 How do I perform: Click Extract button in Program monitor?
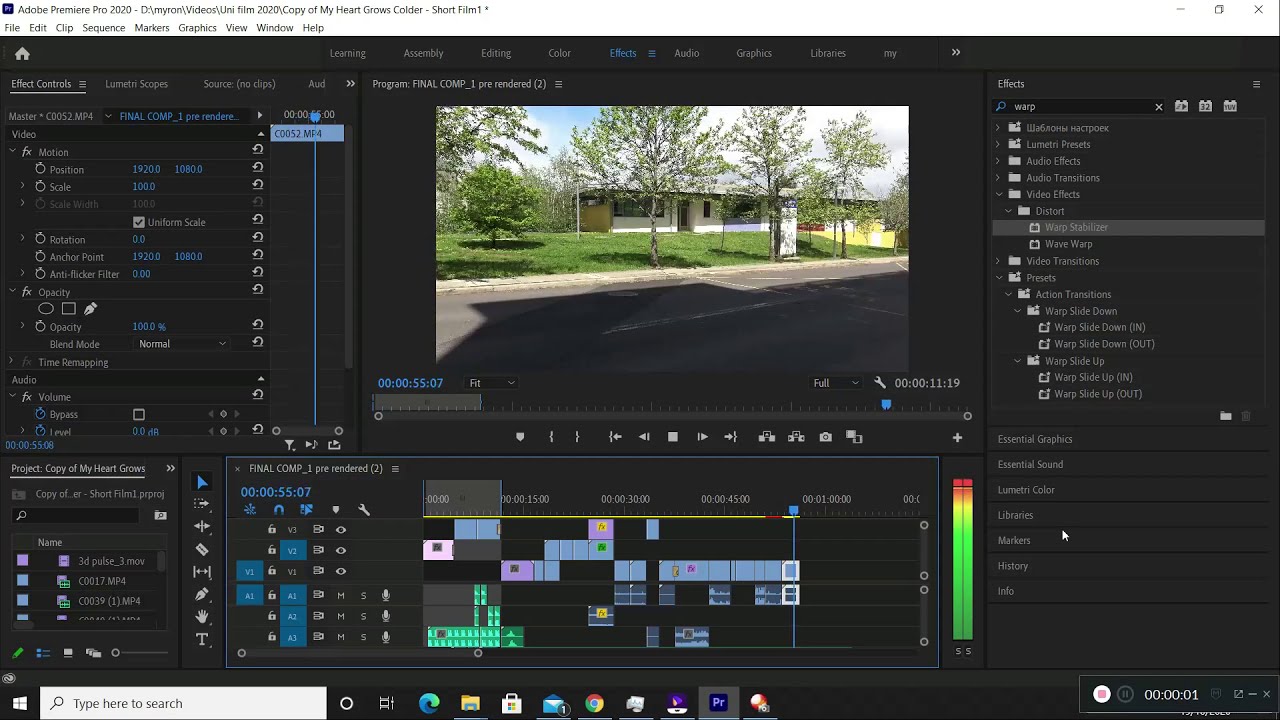point(796,437)
